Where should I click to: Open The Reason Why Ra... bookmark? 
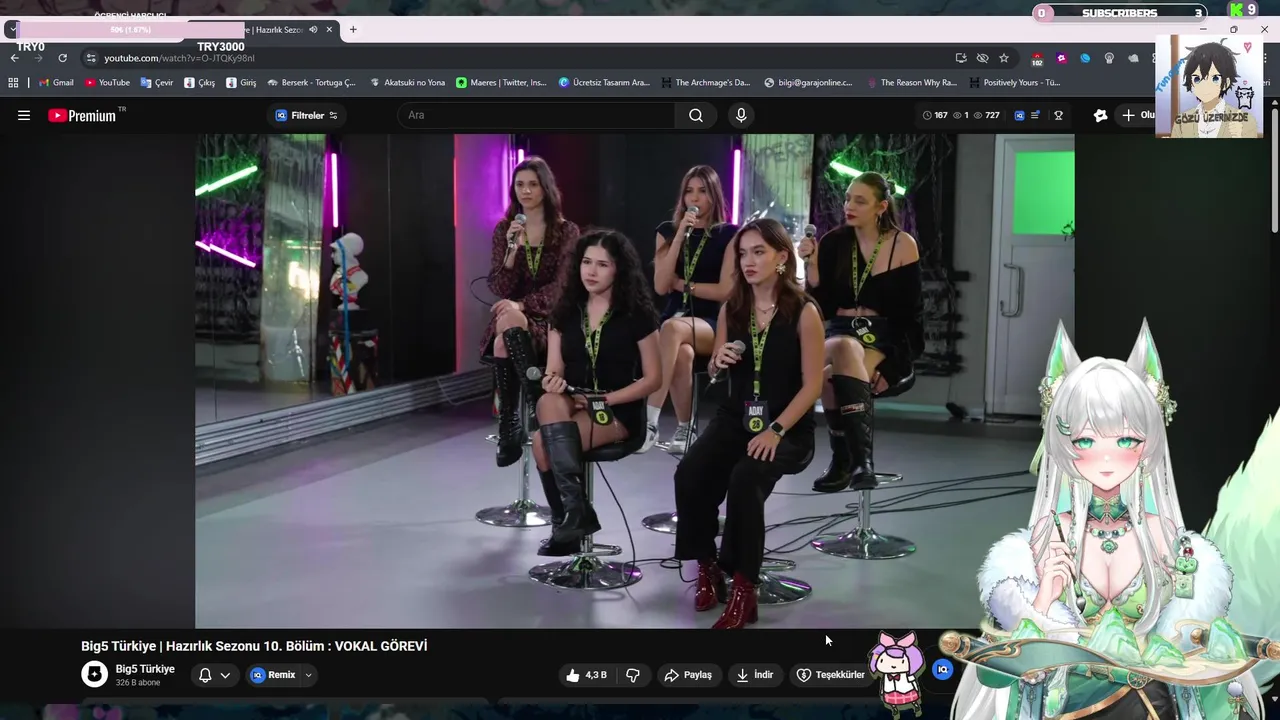click(912, 83)
